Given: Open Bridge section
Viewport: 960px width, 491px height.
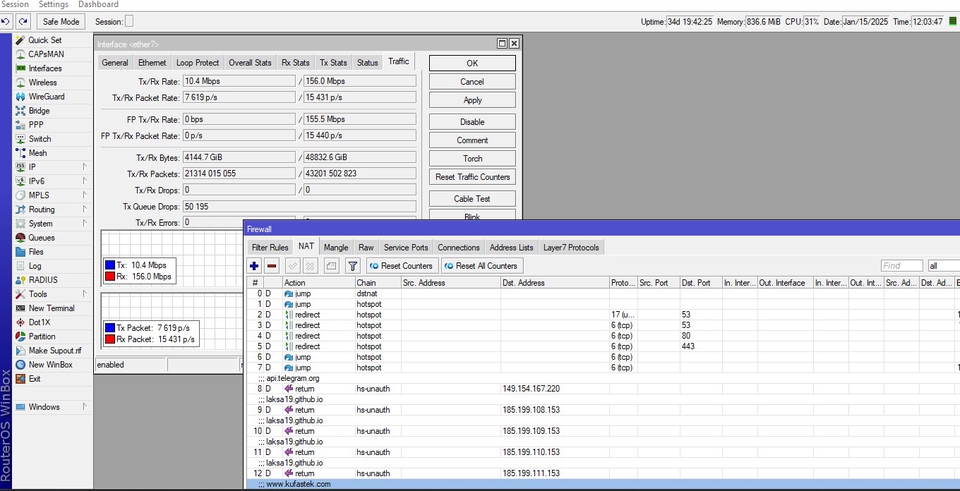Looking at the screenshot, I should 39,110.
